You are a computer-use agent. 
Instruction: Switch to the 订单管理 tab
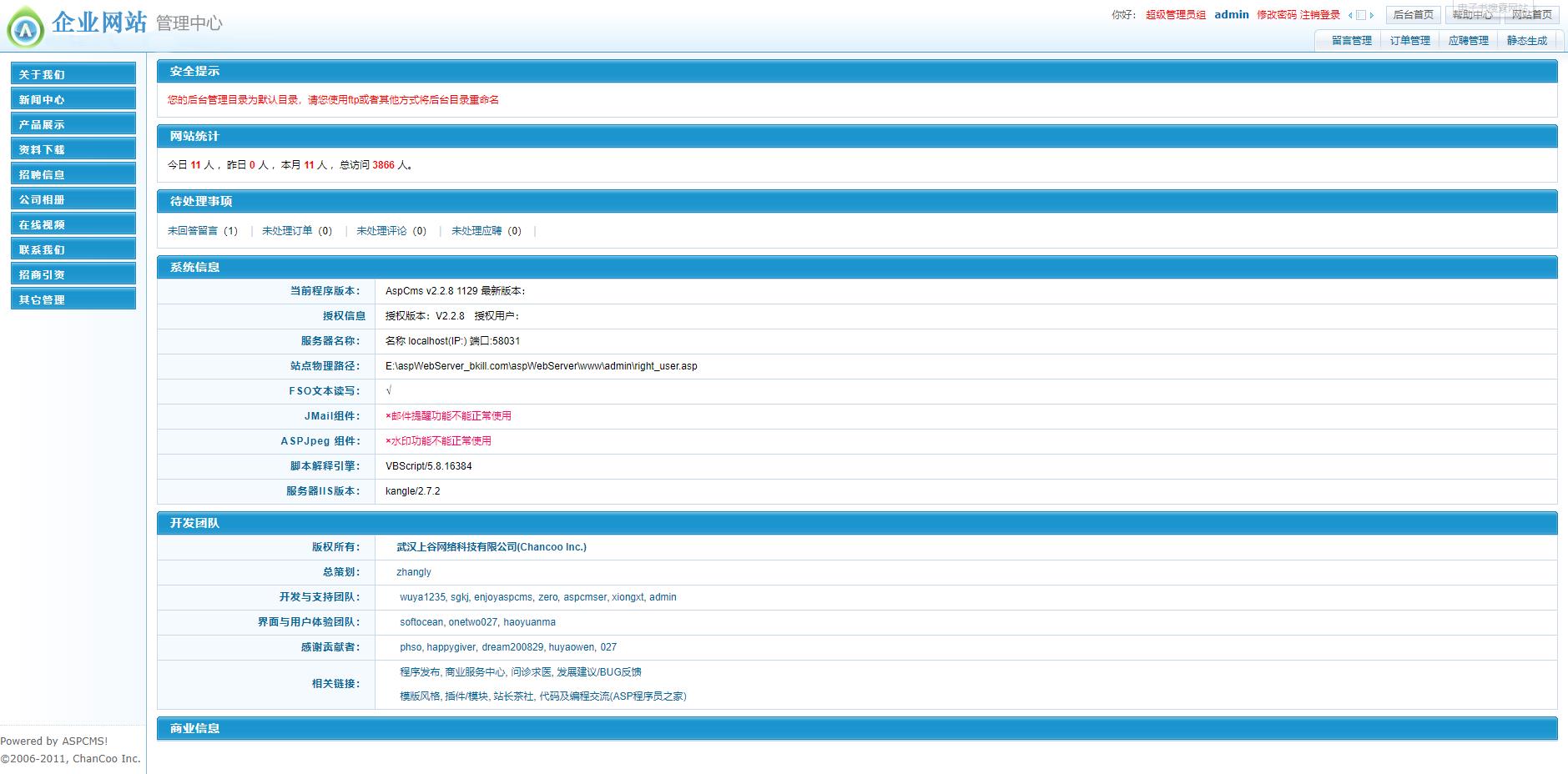click(1409, 40)
